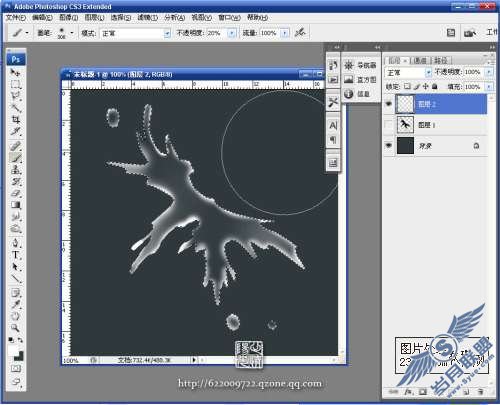Enable airbrush mode in options bar
The image size is (500, 405).
tap(300, 33)
